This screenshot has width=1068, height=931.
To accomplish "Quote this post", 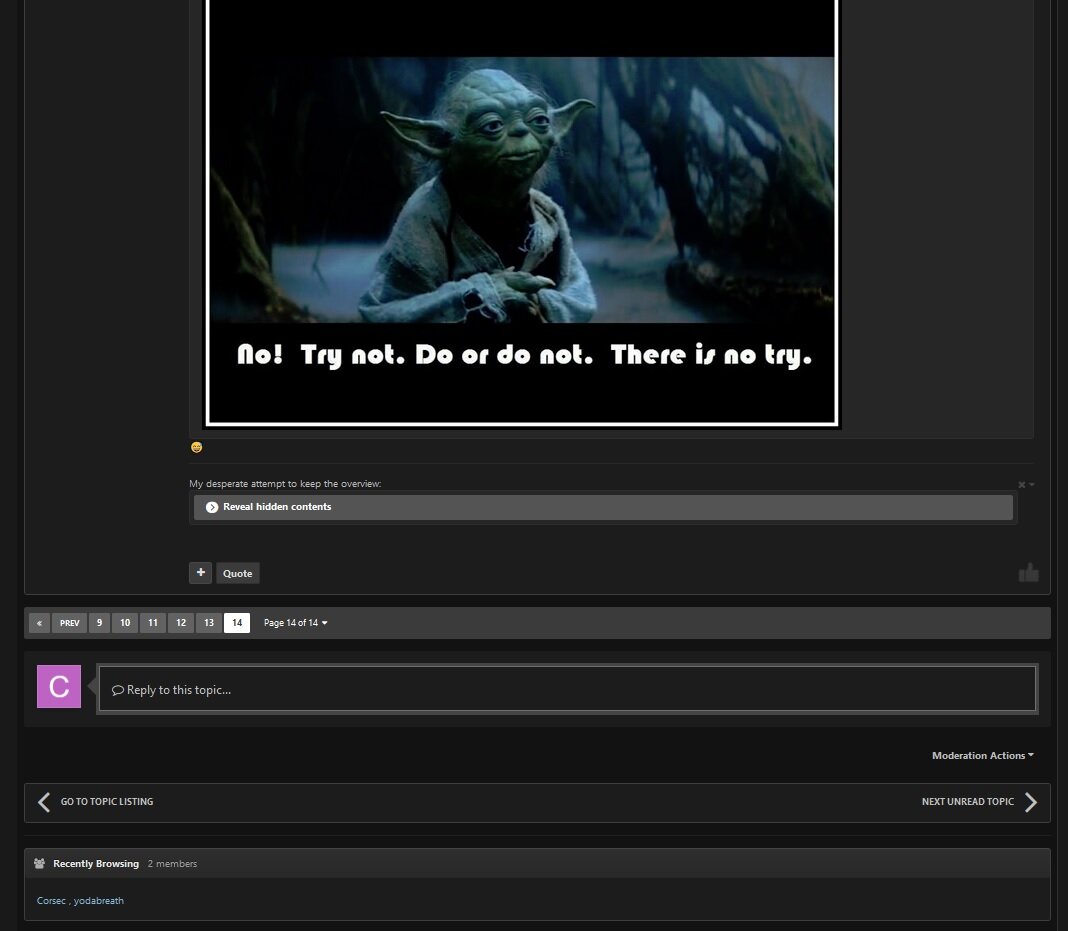I will point(238,573).
